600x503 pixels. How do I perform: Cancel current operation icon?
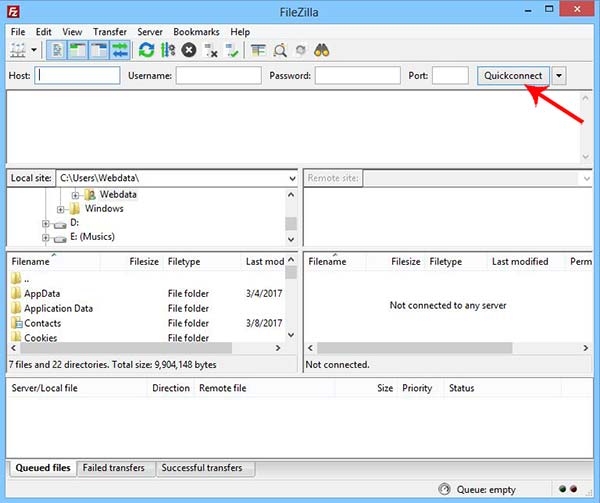coord(189,50)
